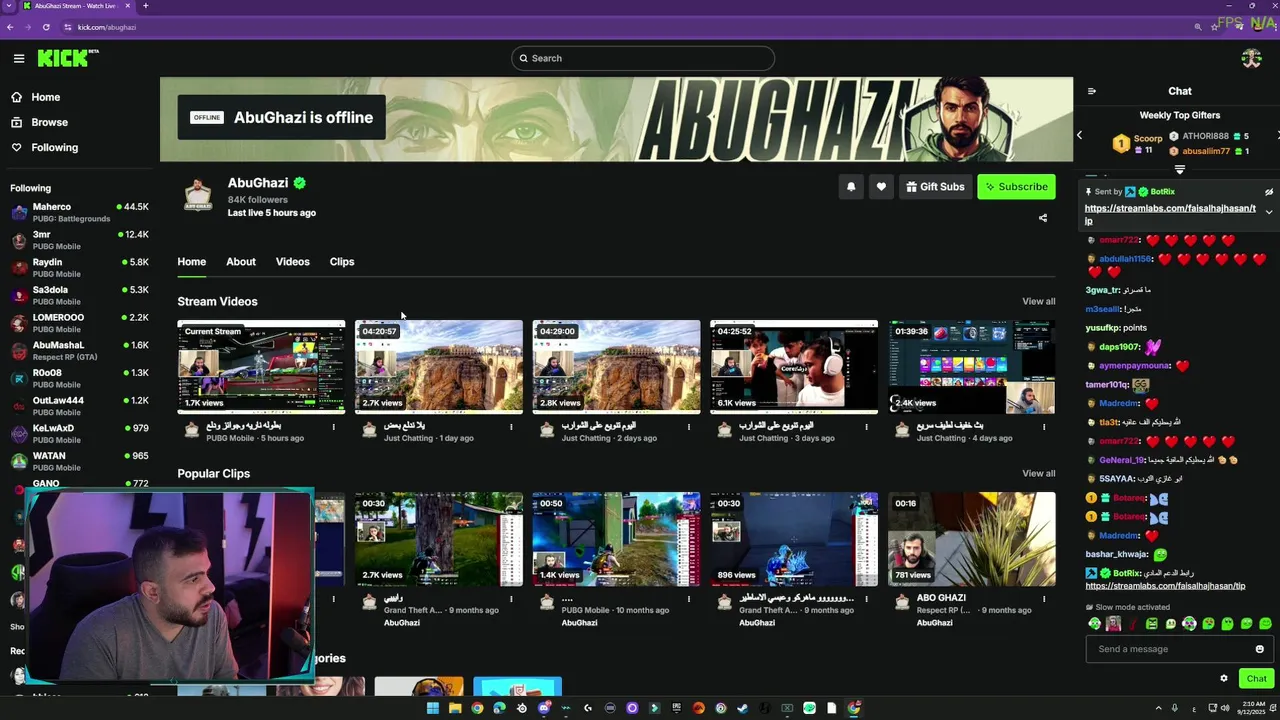Click the Search box
Screen dimensions: 1280x720
643,58
